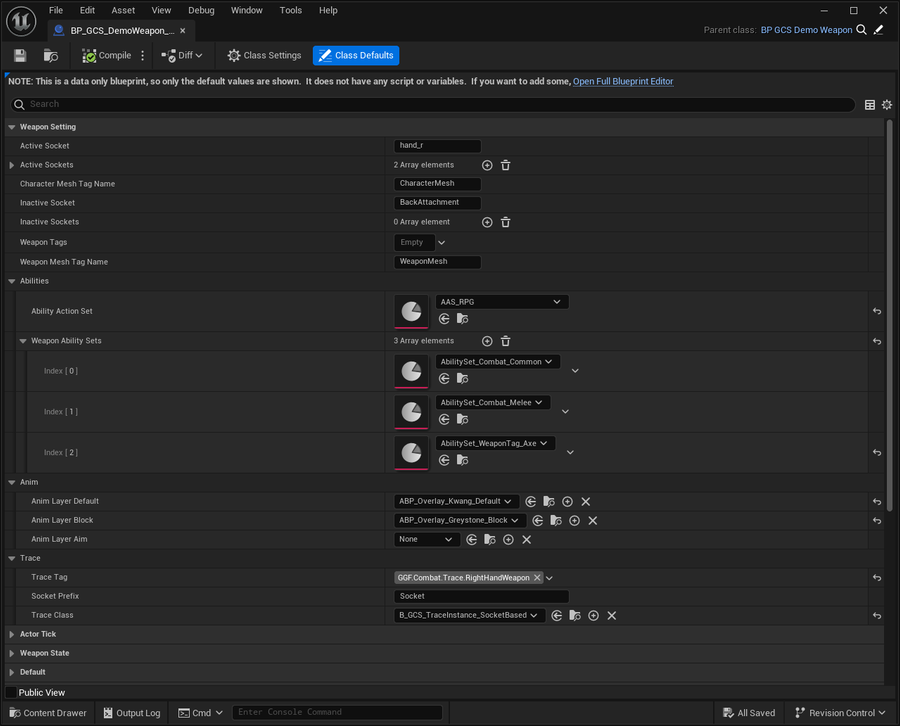Viewport: 900px width, 726px height.
Task: Add element to Active Sockets array
Action: click(x=487, y=165)
